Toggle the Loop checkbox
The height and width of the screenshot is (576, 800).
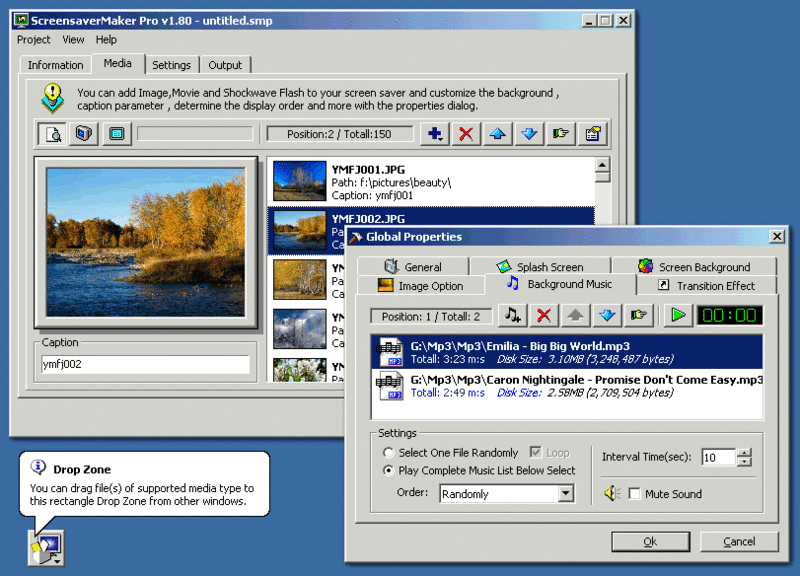pos(535,453)
